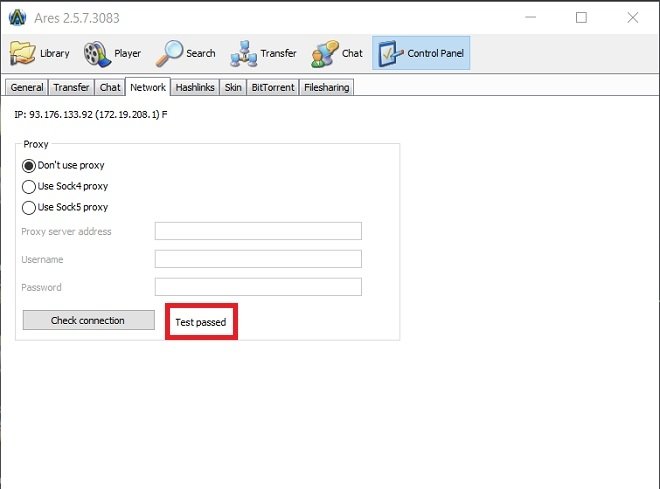Click the IP address text line
The width and height of the screenshot is (660, 489).
tap(90, 114)
